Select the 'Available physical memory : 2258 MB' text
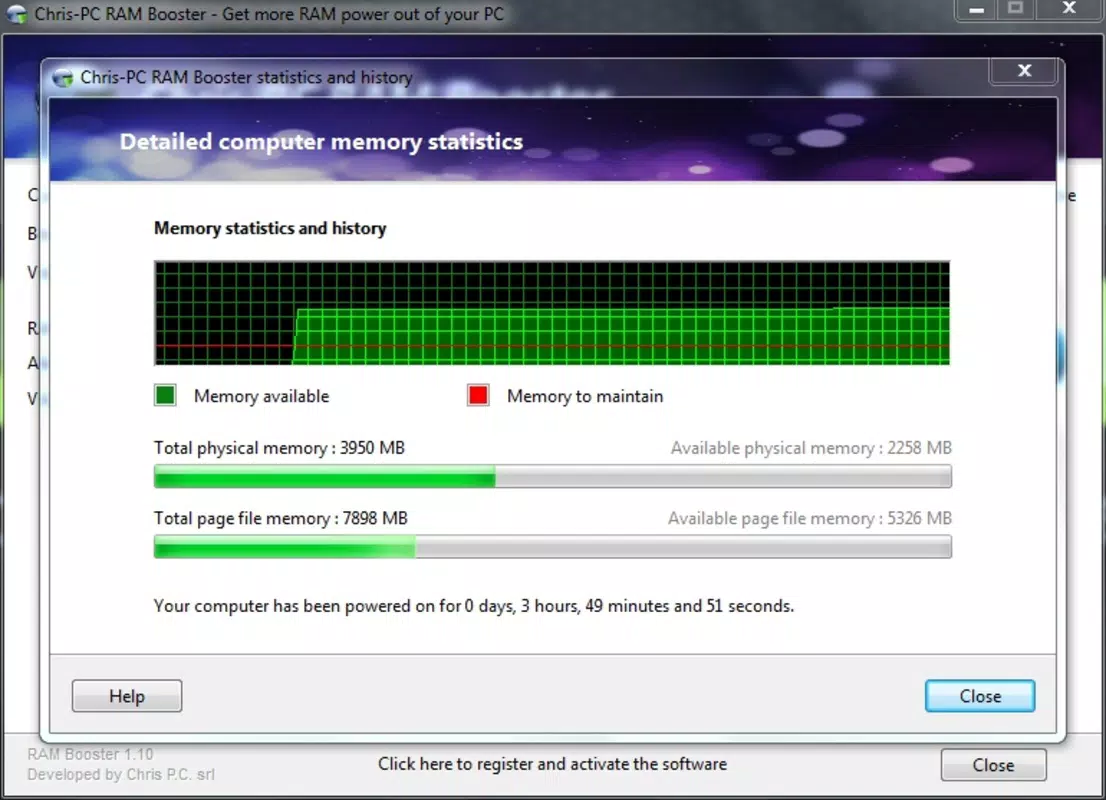The height and width of the screenshot is (800, 1106). click(811, 448)
